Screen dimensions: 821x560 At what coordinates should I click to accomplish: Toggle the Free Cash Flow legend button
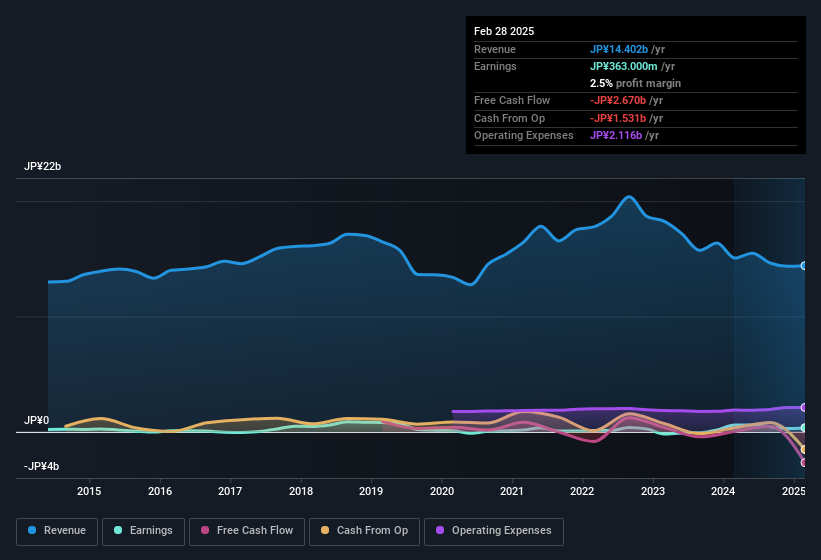(247, 531)
